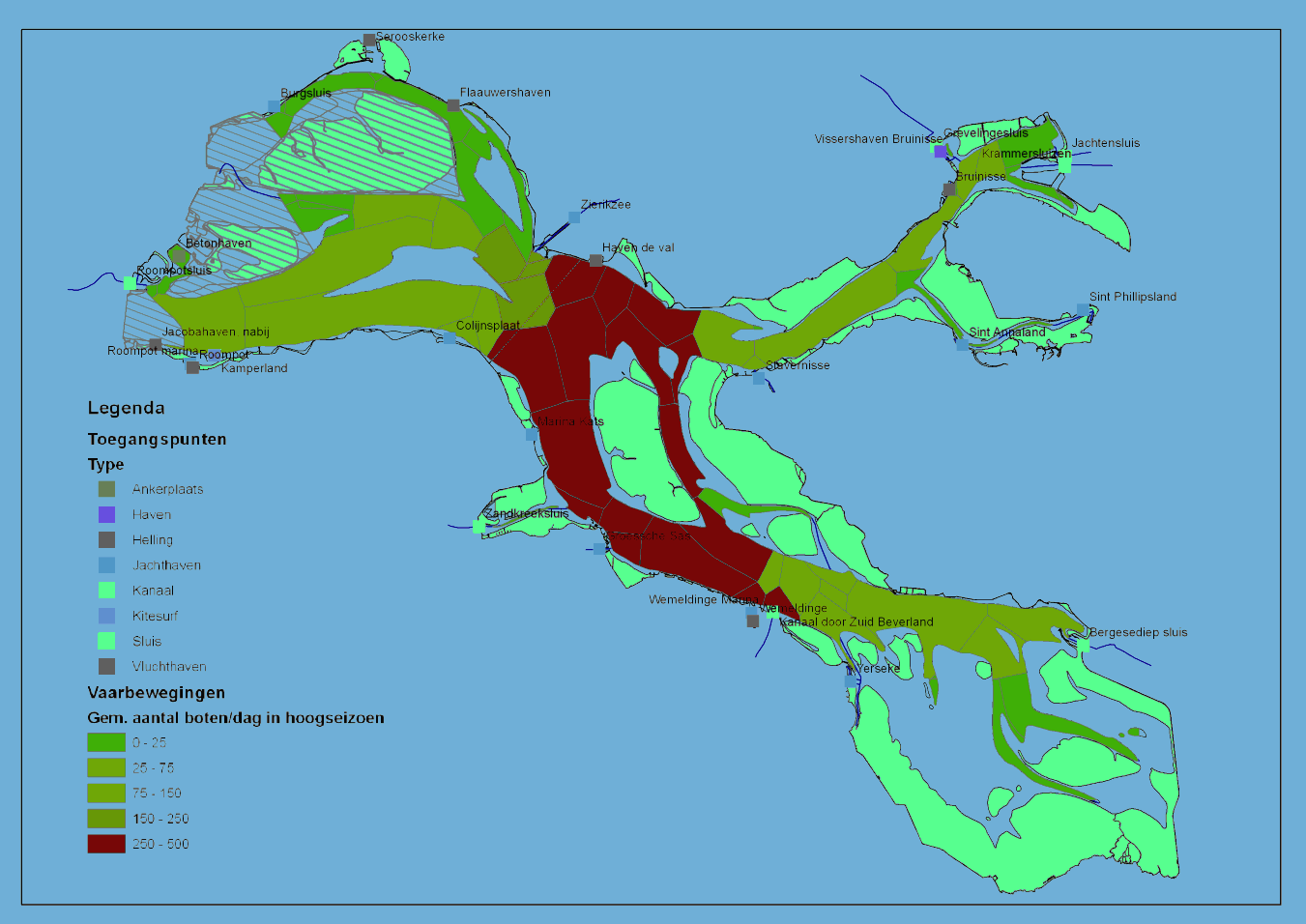This screenshot has height=924, width=1306.
Task: Click the olive Betonhaven marker
Action: click(x=178, y=256)
